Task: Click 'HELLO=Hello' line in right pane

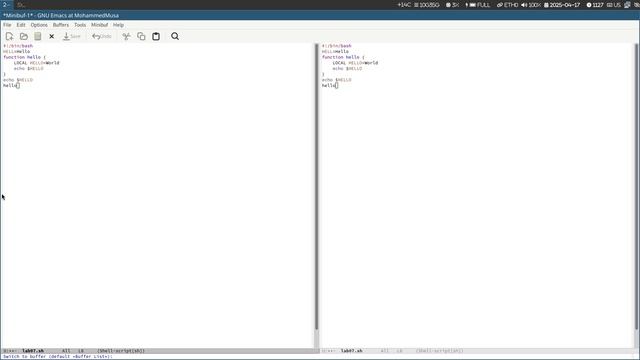Action: tap(336, 51)
